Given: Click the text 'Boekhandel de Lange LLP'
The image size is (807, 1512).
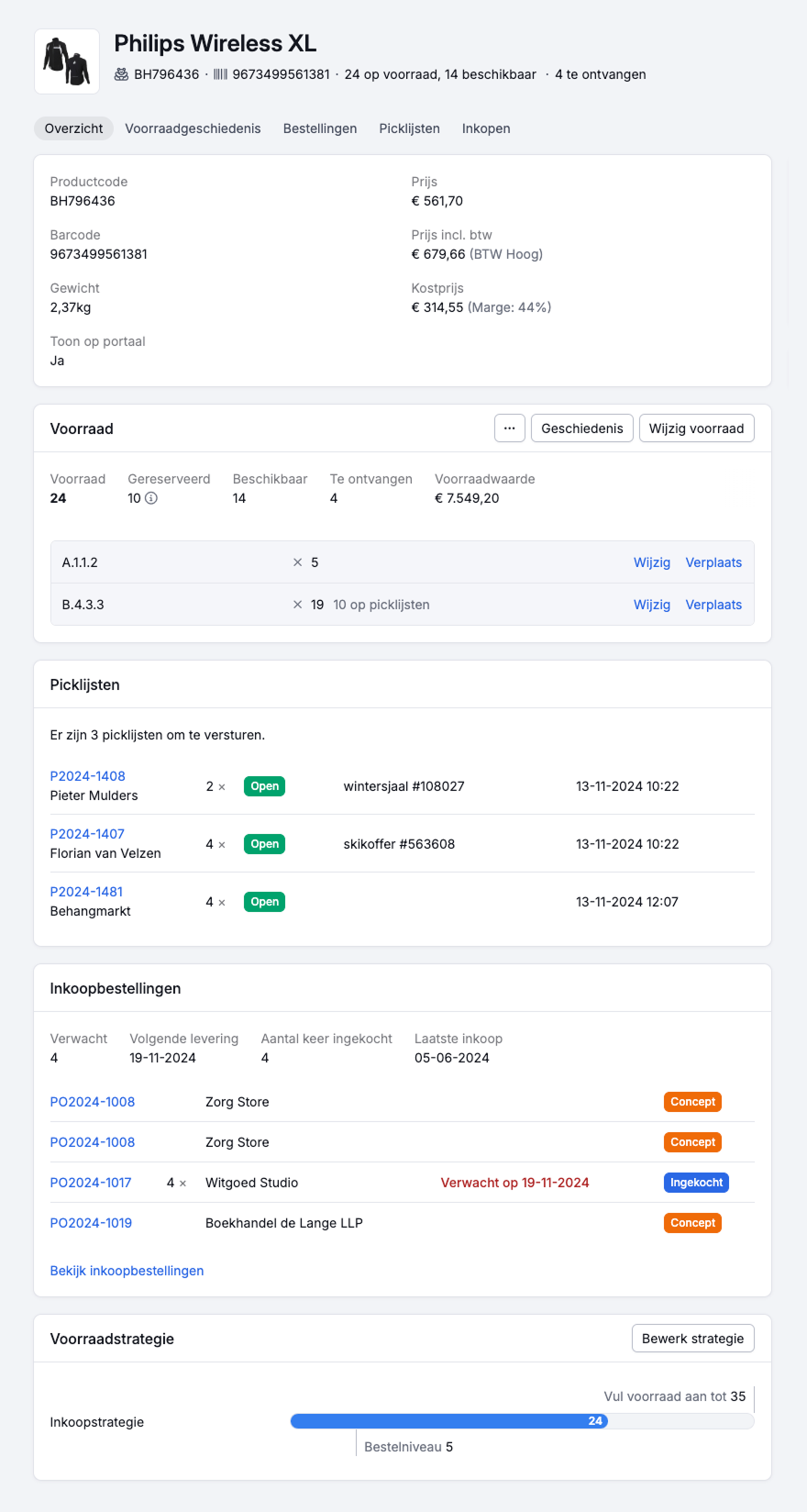Looking at the screenshot, I should [284, 1223].
